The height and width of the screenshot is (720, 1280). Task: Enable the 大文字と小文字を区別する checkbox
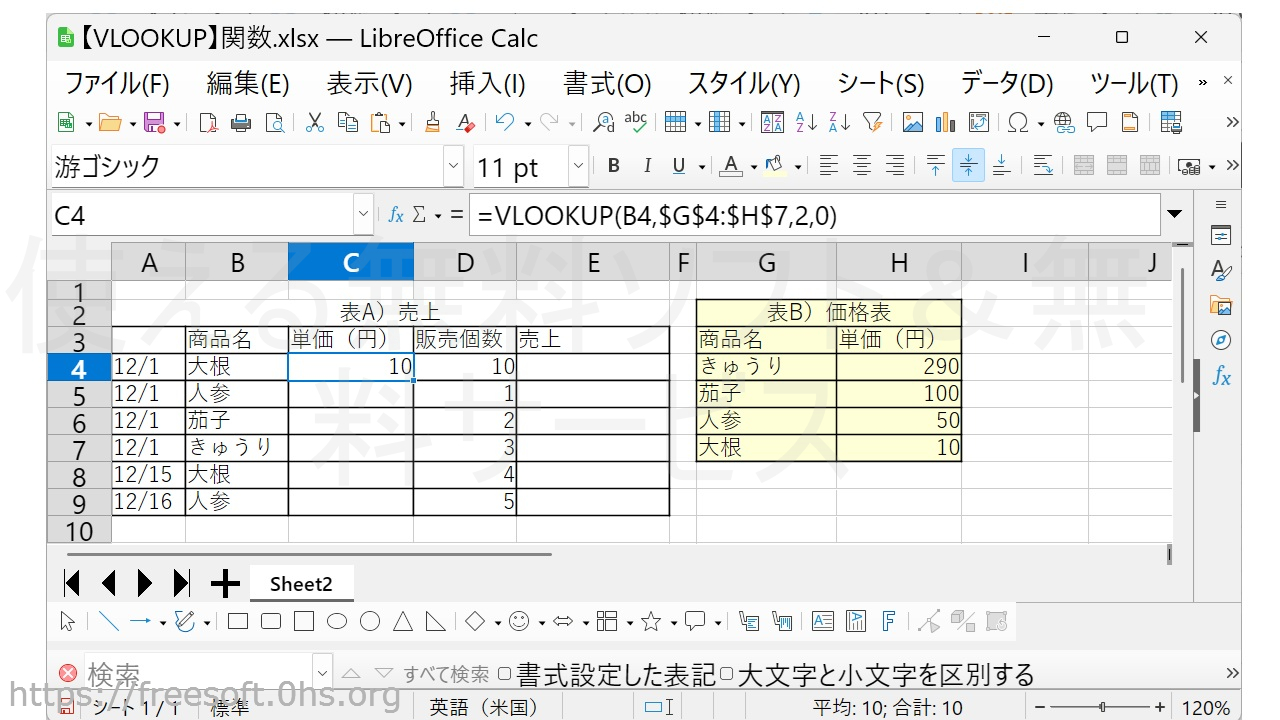tap(727, 674)
